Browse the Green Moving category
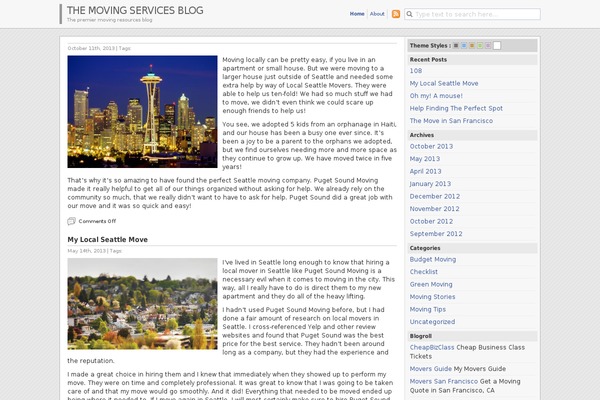Image resolution: width=600 pixels, height=400 pixels. 431,284
